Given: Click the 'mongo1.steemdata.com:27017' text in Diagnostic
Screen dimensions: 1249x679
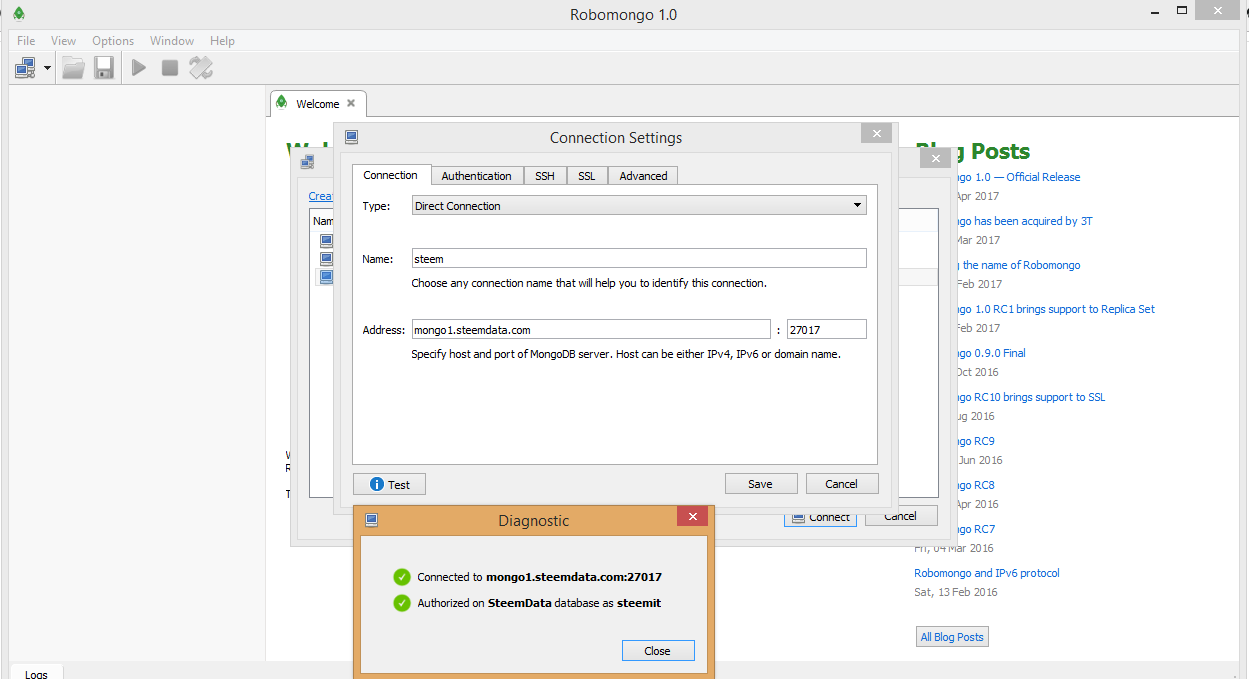Looking at the screenshot, I should 574,577.
